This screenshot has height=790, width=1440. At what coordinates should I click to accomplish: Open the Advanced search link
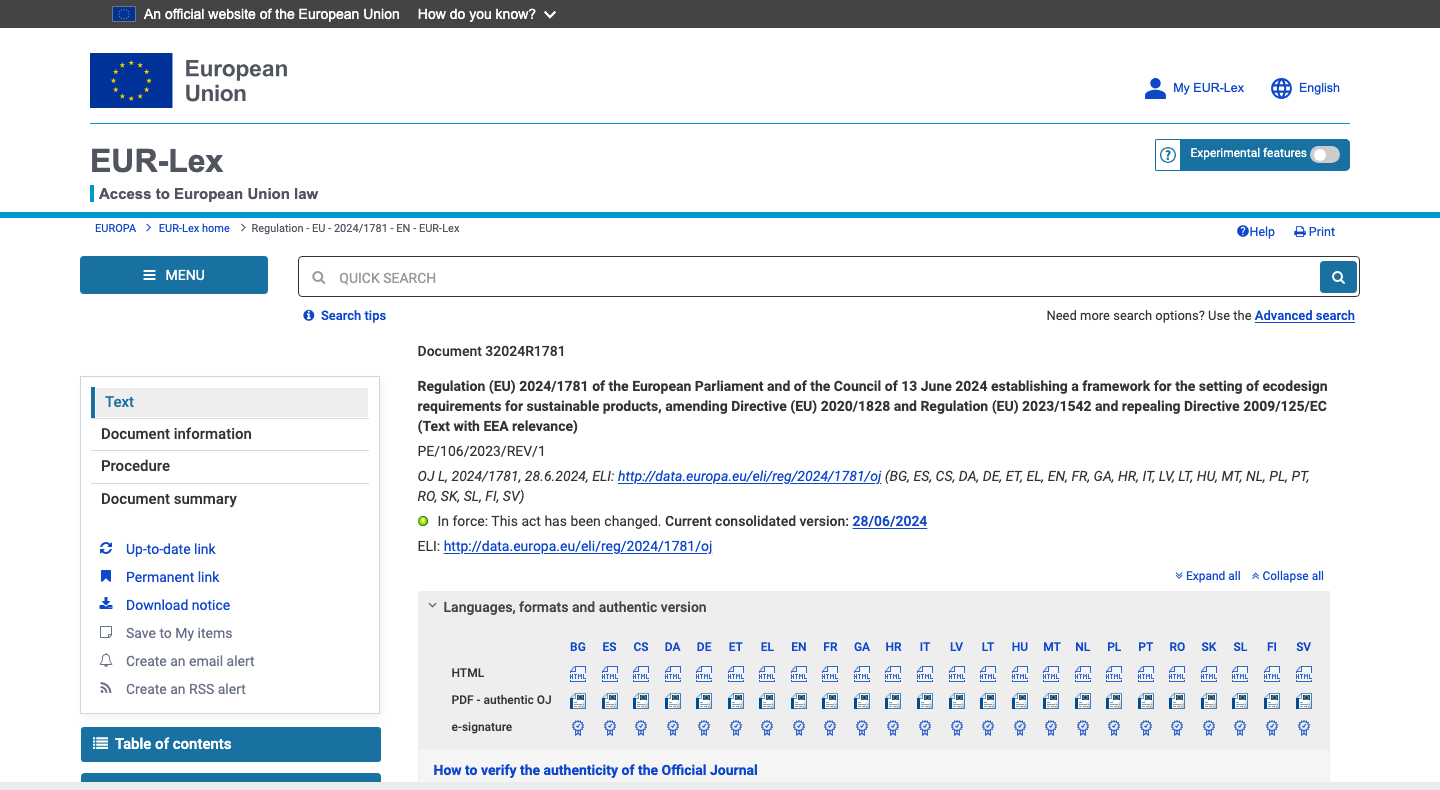click(x=1305, y=316)
